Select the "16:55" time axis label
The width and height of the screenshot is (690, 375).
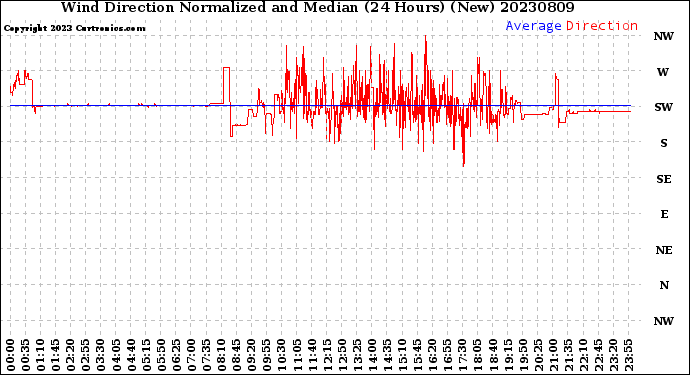pos(448,355)
